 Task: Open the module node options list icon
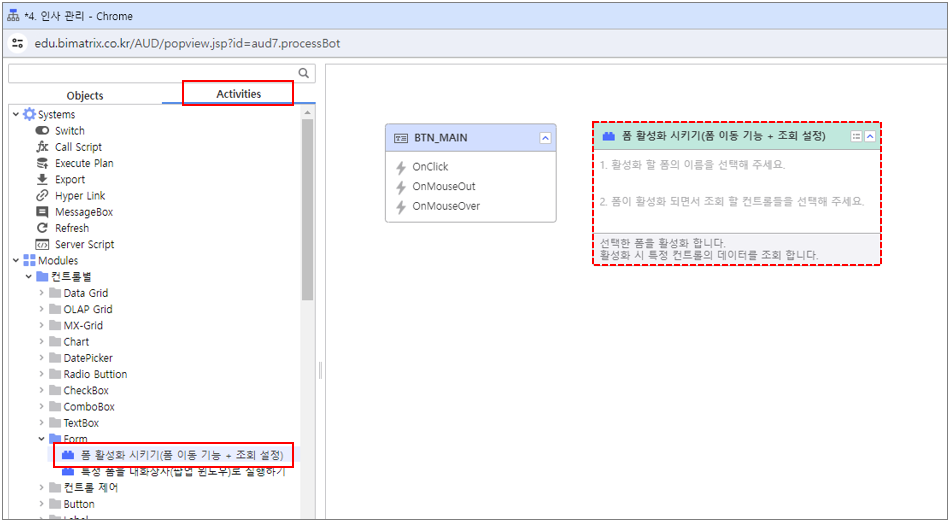[x=856, y=136]
